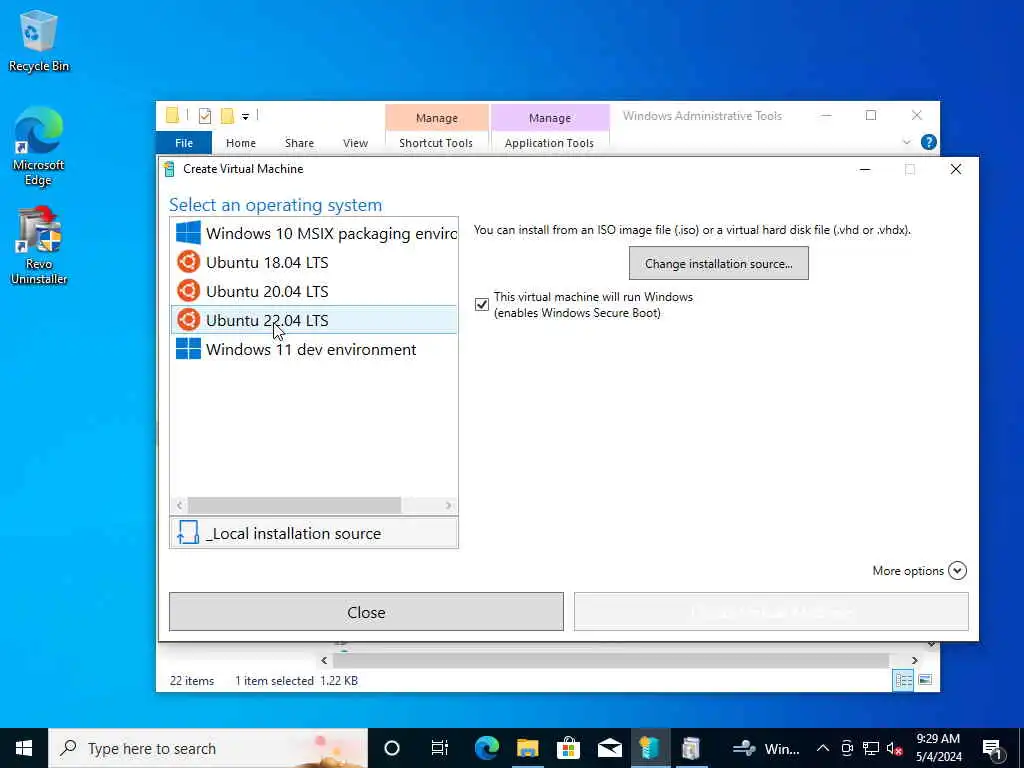Click the muted volume tray icon
Screen dimensions: 1024x768
894,748
